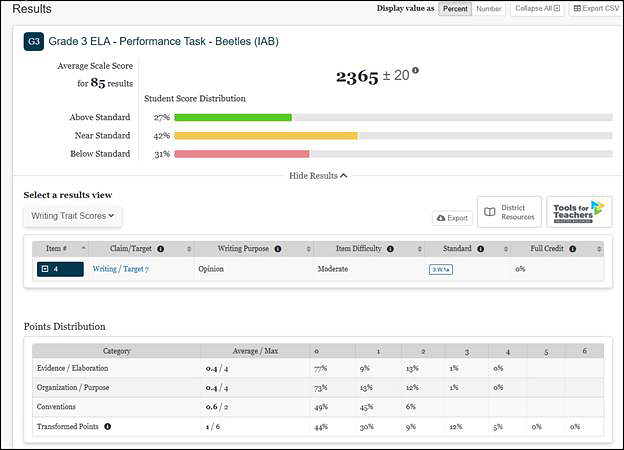Click the Moderate difficulty cell

333,269
